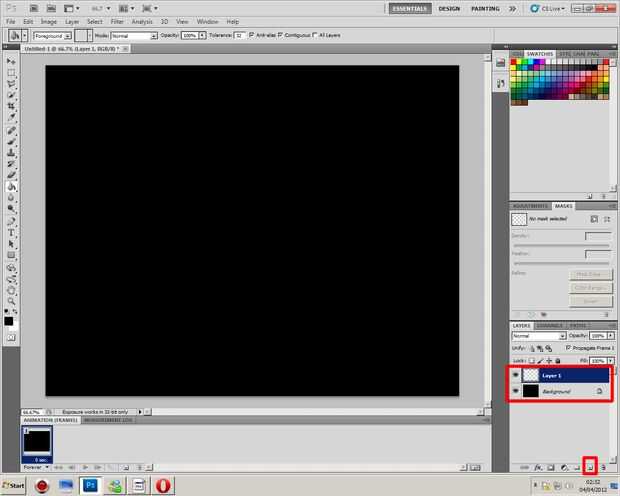This screenshot has width=620, height=496.
Task: Open the tool preset picker arrow
Action: (x=25, y=36)
